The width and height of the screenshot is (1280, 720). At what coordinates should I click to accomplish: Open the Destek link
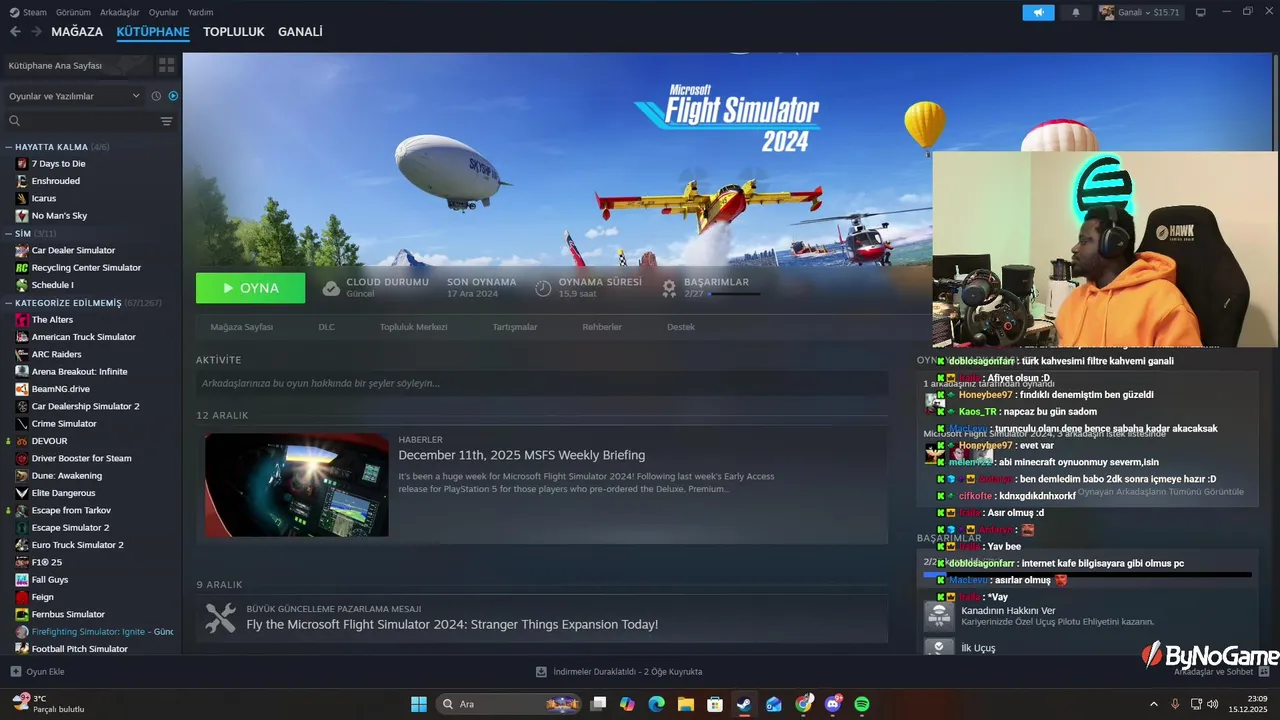(681, 327)
